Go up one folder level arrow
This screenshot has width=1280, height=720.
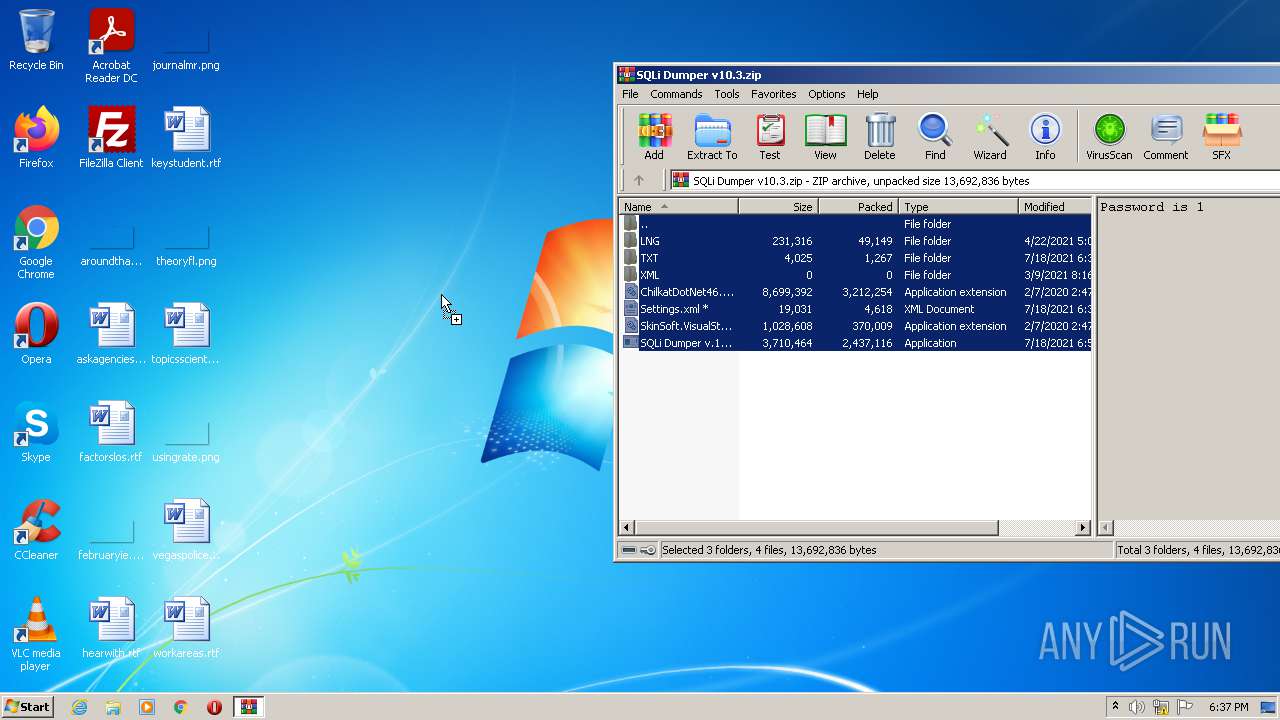639,181
